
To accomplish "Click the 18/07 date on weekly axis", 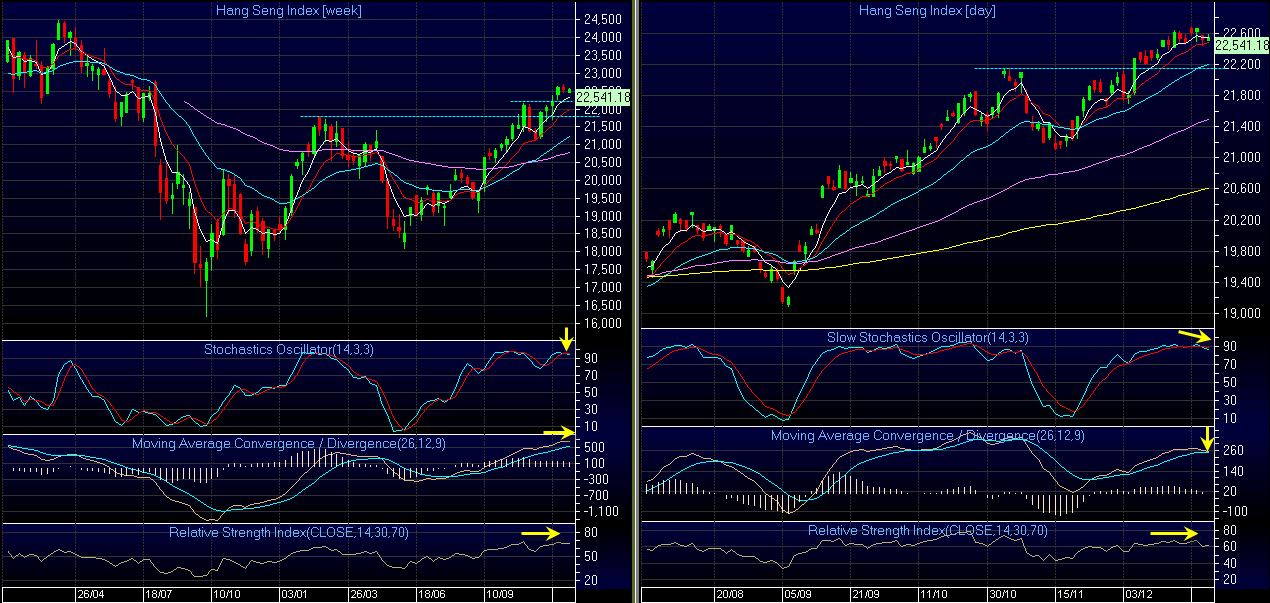I will coord(160,594).
